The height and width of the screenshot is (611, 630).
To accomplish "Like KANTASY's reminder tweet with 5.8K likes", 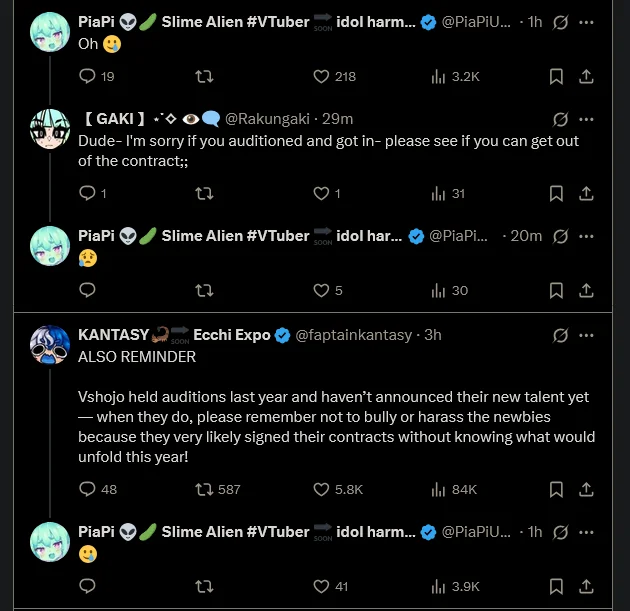I will coord(322,489).
